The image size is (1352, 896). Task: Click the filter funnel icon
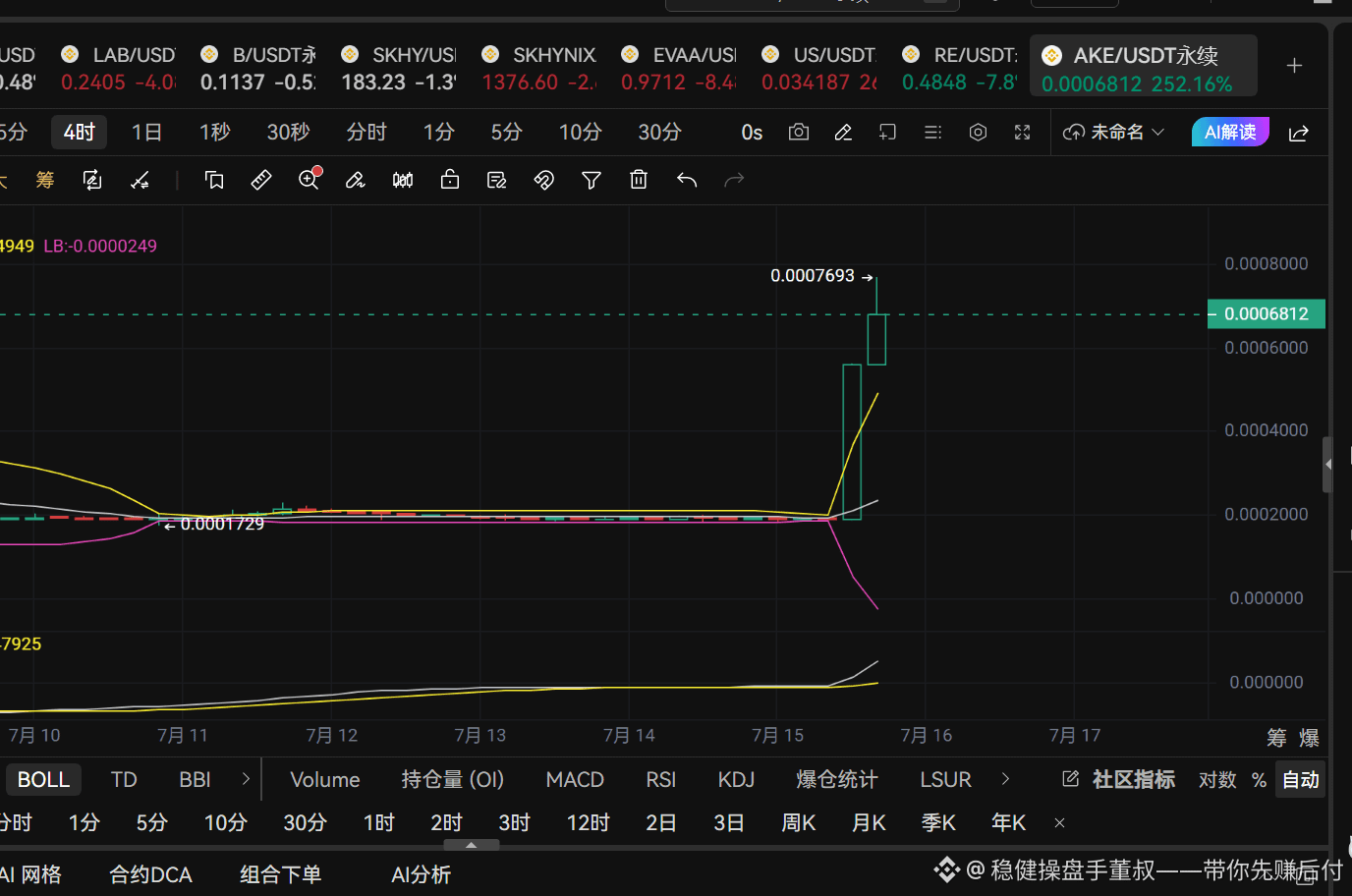591,180
